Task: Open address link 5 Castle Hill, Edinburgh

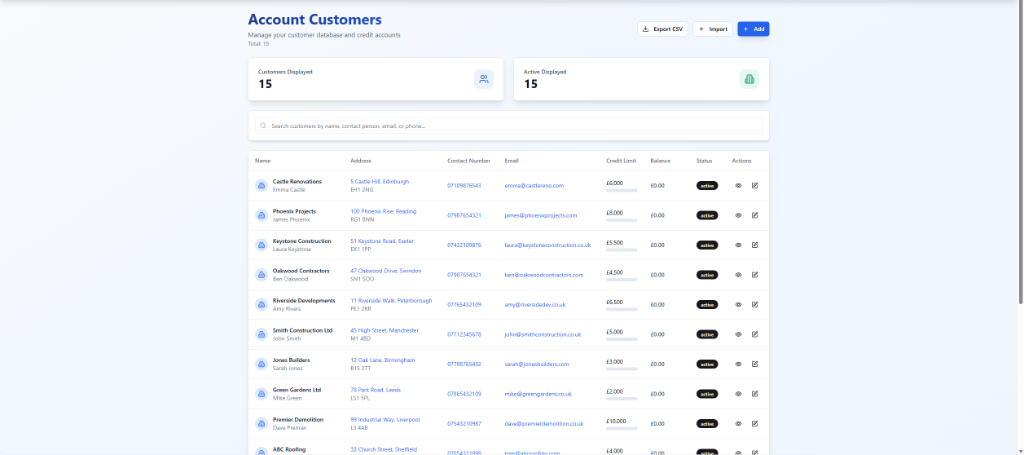Action: point(379,181)
